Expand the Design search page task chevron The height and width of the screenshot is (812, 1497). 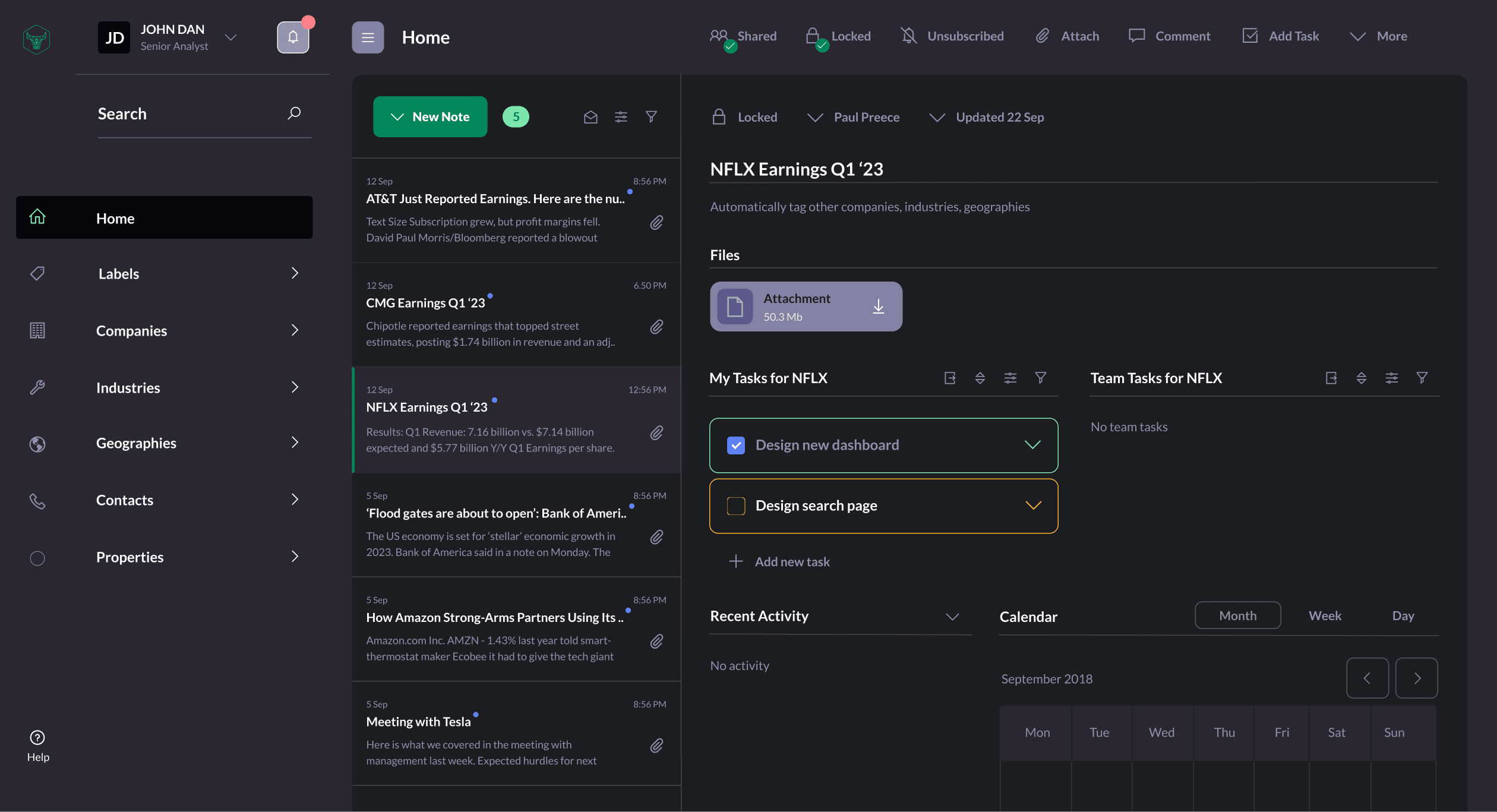[x=1033, y=505]
